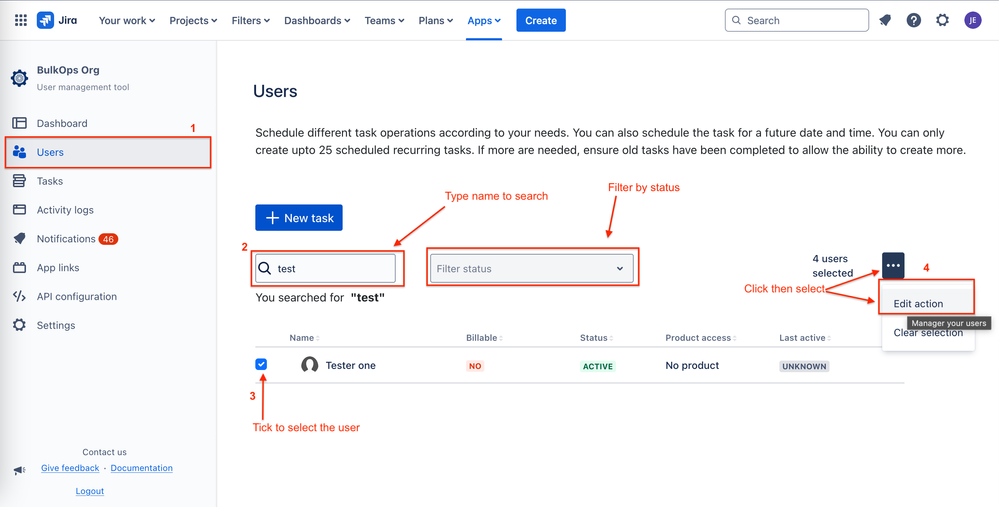Open the settings gear in the top bar
Image resolution: width=999 pixels, height=507 pixels.
(x=942, y=20)
